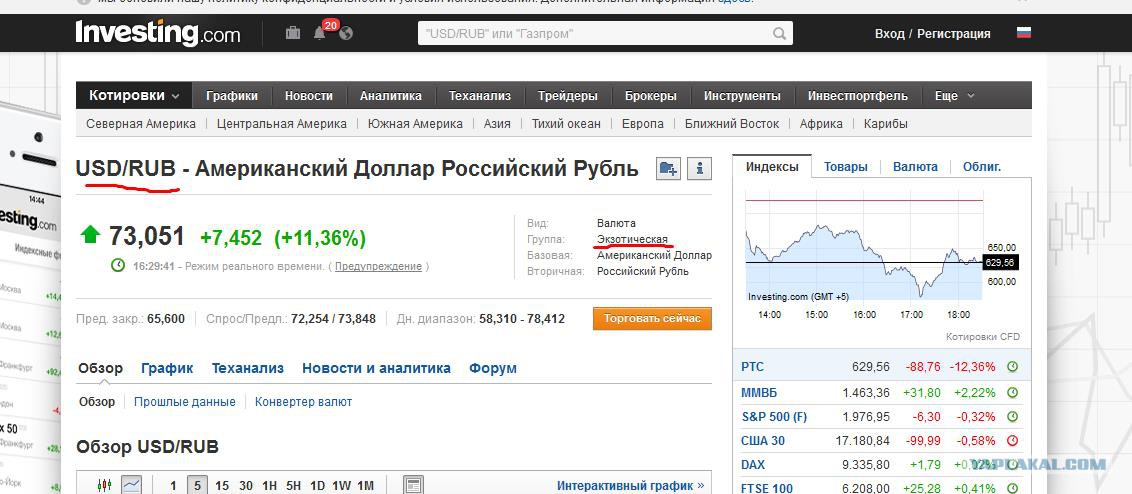
Task: Click the search magnifier icon
Action: (x=780, y=33)
